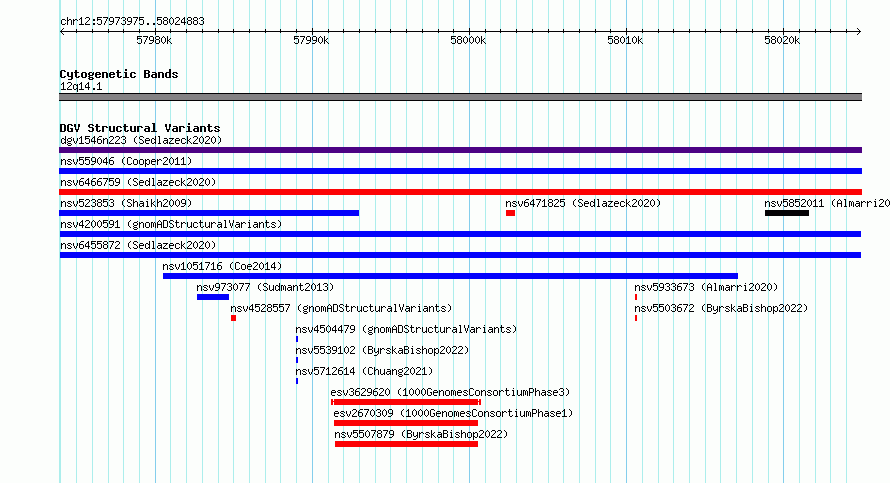Click tiny red nsv5503672 variant marker
This screenshot has width=890, height=483.
(636, 318)
